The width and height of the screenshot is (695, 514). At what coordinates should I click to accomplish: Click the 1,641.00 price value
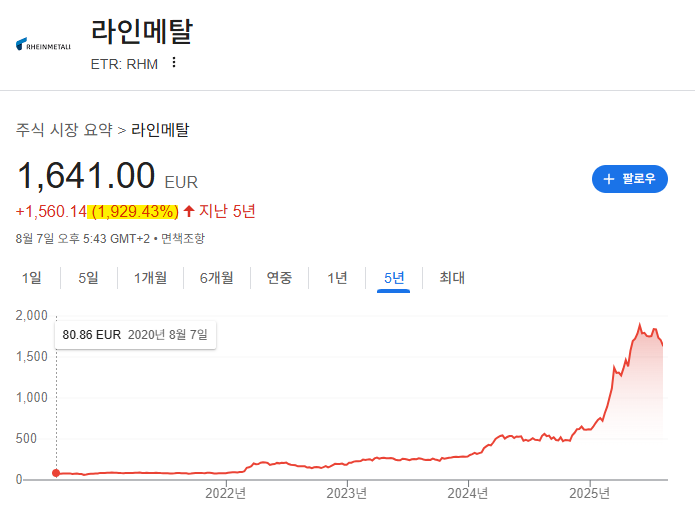[86, 176]
